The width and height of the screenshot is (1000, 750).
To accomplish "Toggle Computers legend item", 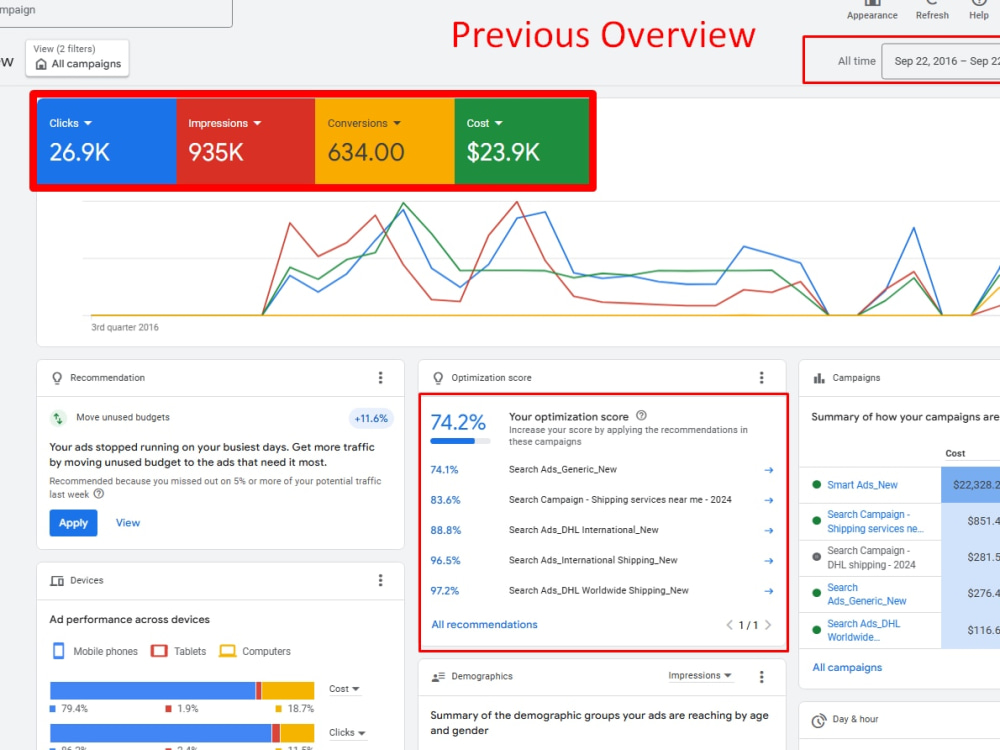I will click(254, 651).
